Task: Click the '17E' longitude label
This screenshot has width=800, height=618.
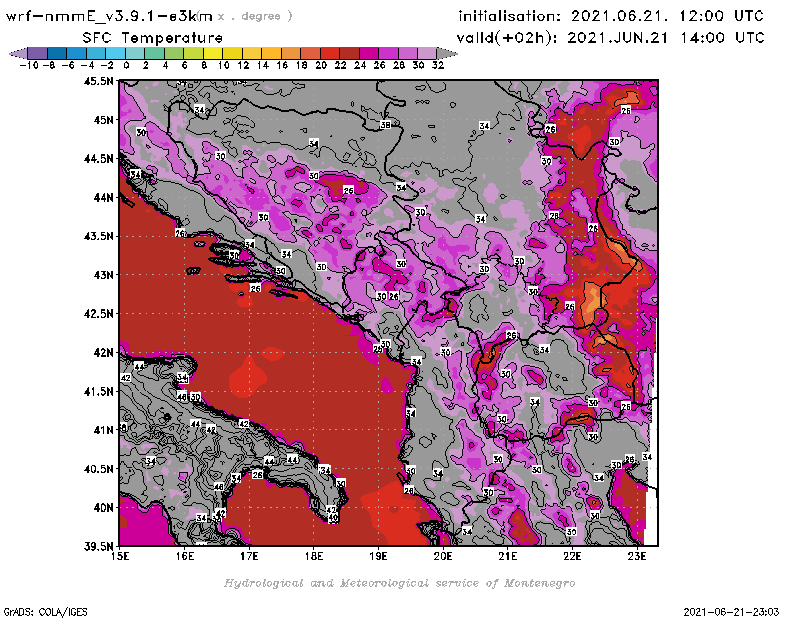Action: point(249,556)
